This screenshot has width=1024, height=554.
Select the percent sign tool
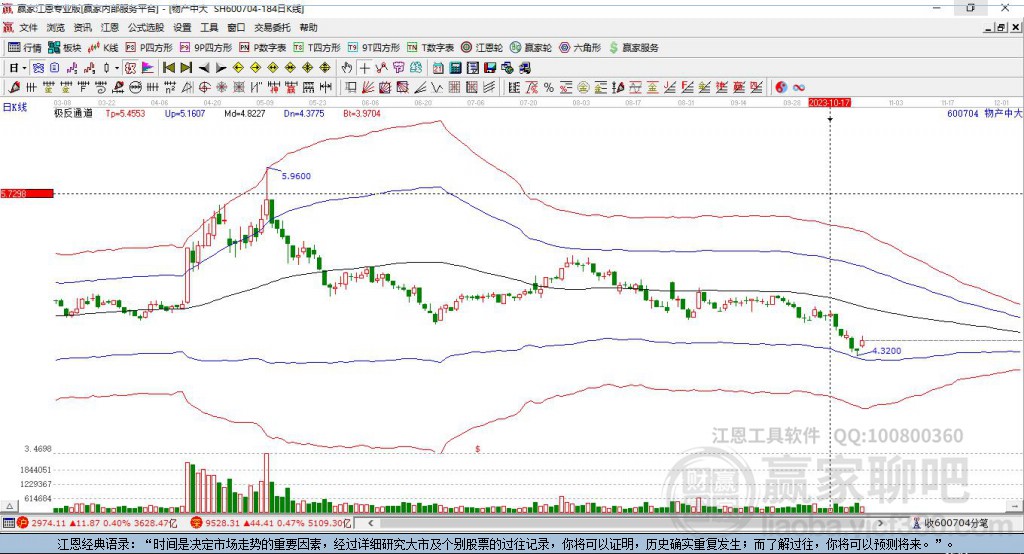pyautogui.click(x=549, y=87)
